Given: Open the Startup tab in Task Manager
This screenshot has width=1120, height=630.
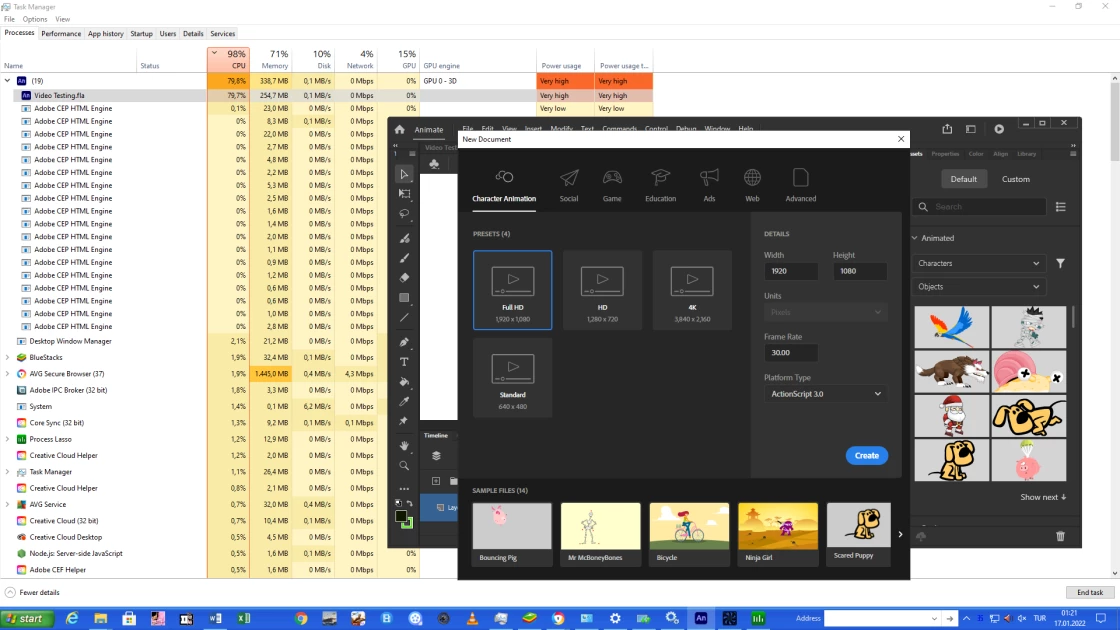Looking at the screenshot, I should pyautogui.click(x=141, y=34).
